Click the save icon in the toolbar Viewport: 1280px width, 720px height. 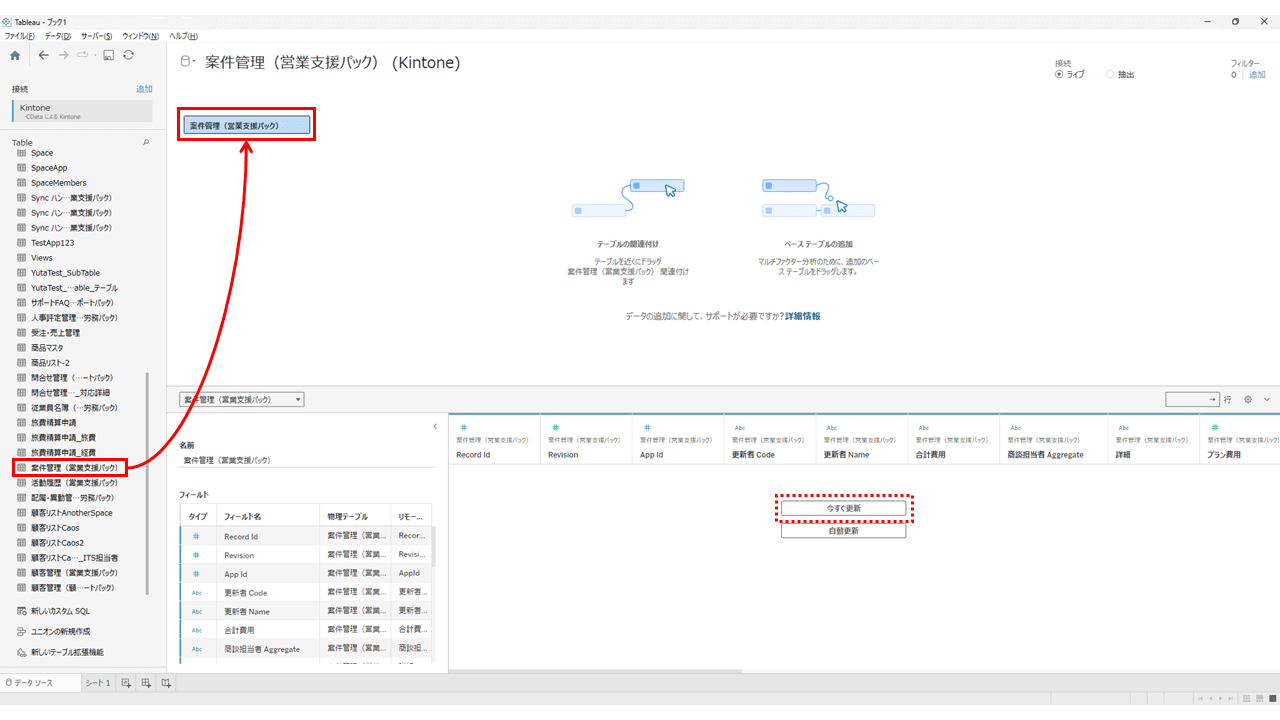pos(109,55)
